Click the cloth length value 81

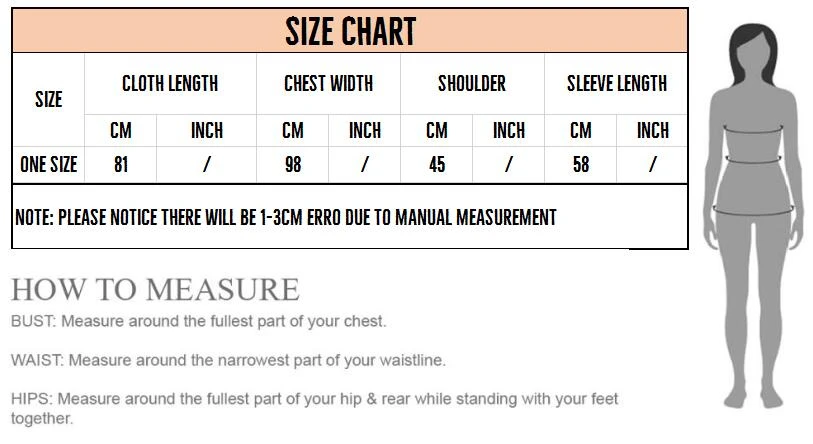[121, 165]
